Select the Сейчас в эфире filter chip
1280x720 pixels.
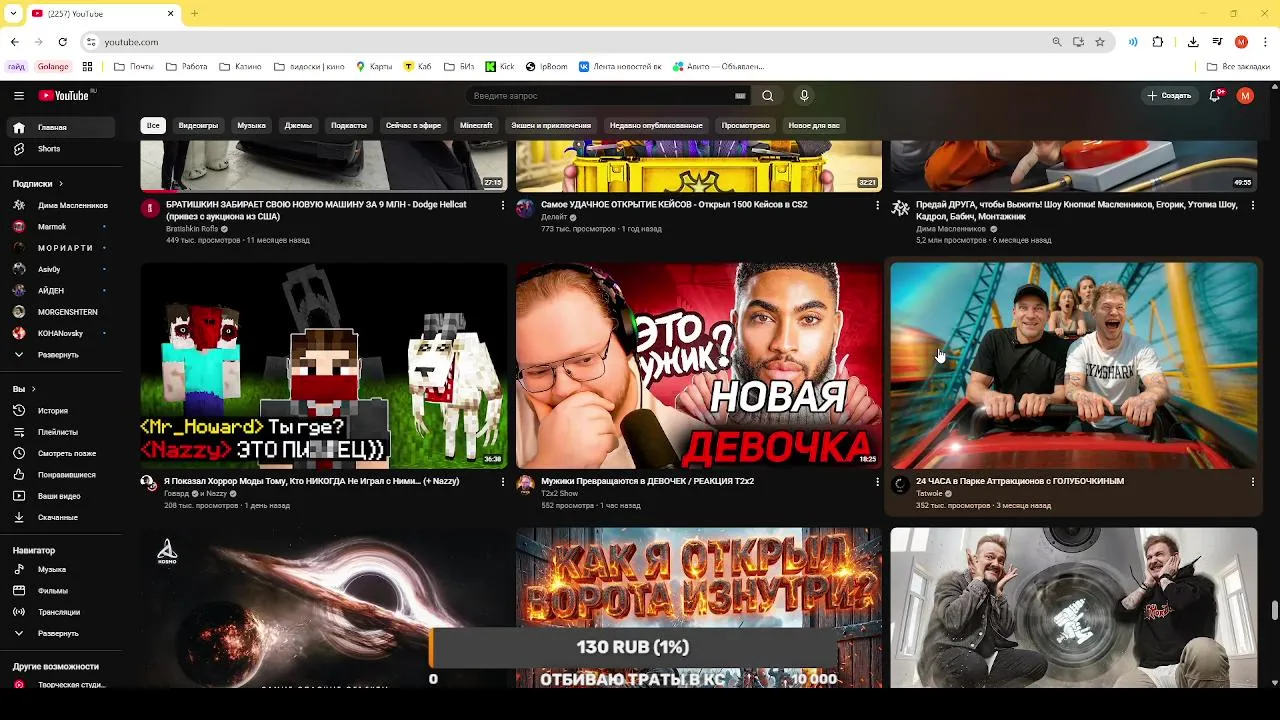(x=413, y=126)
